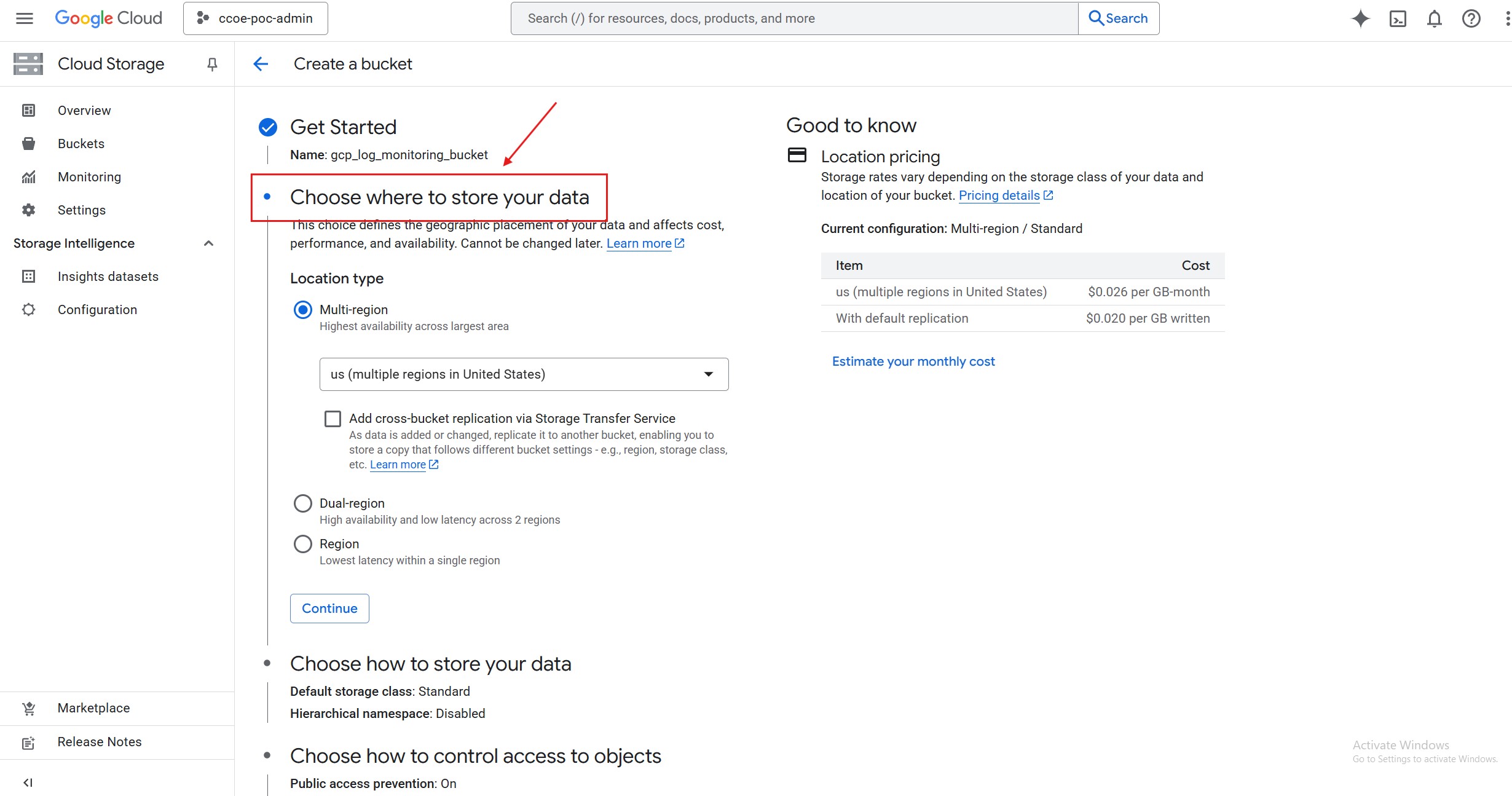The height and width of the screenshot is (796, 1512).
Task: Pin Cloud Storage with the pin icon
Action: click(x=212, y=64)
